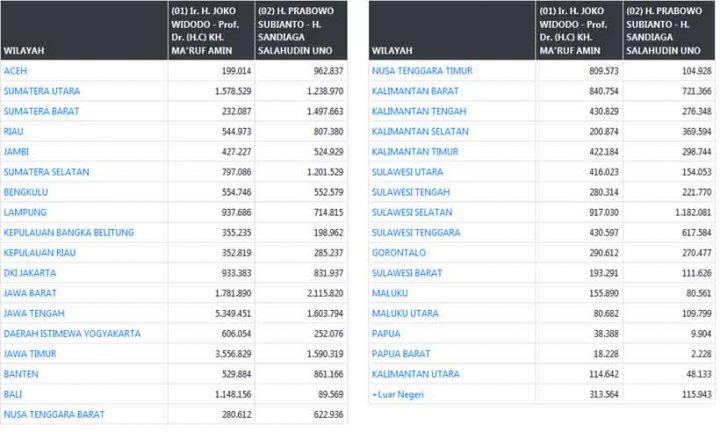
Task: Open KEPULAUAN BANGKA BELITUNG link
Action: coord(69,232)
